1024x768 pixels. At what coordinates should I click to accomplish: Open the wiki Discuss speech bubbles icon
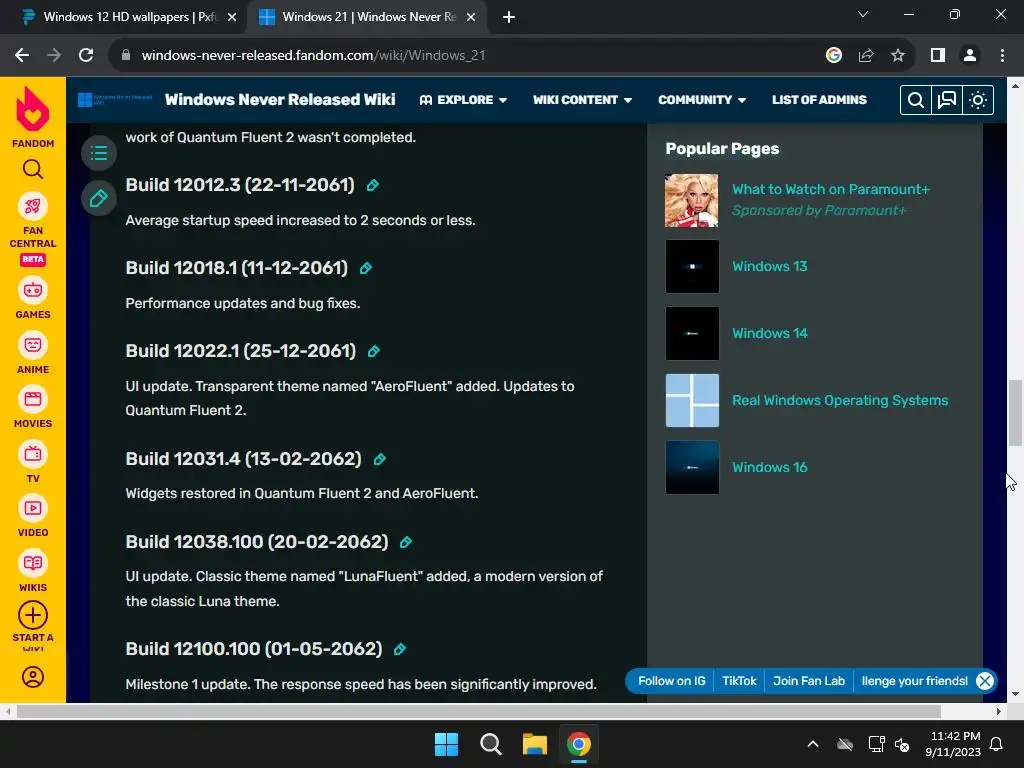click(947, 100)
